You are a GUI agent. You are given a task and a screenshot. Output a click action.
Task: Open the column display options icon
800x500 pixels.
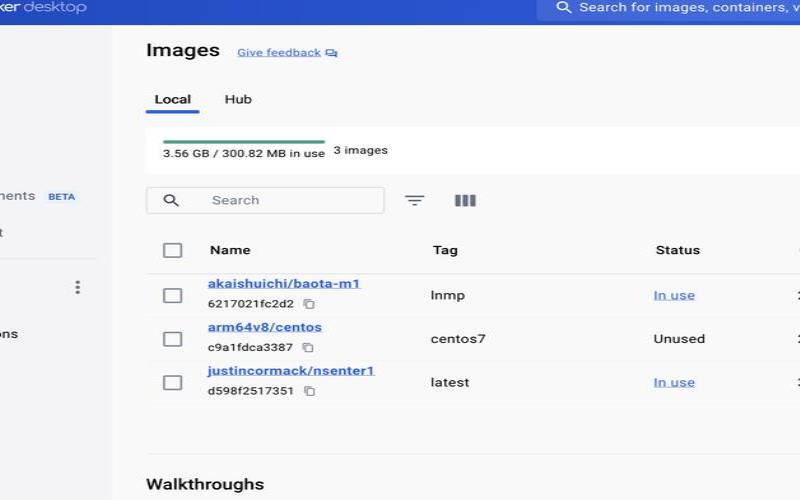pyautogui.click(x=465, y=200)
